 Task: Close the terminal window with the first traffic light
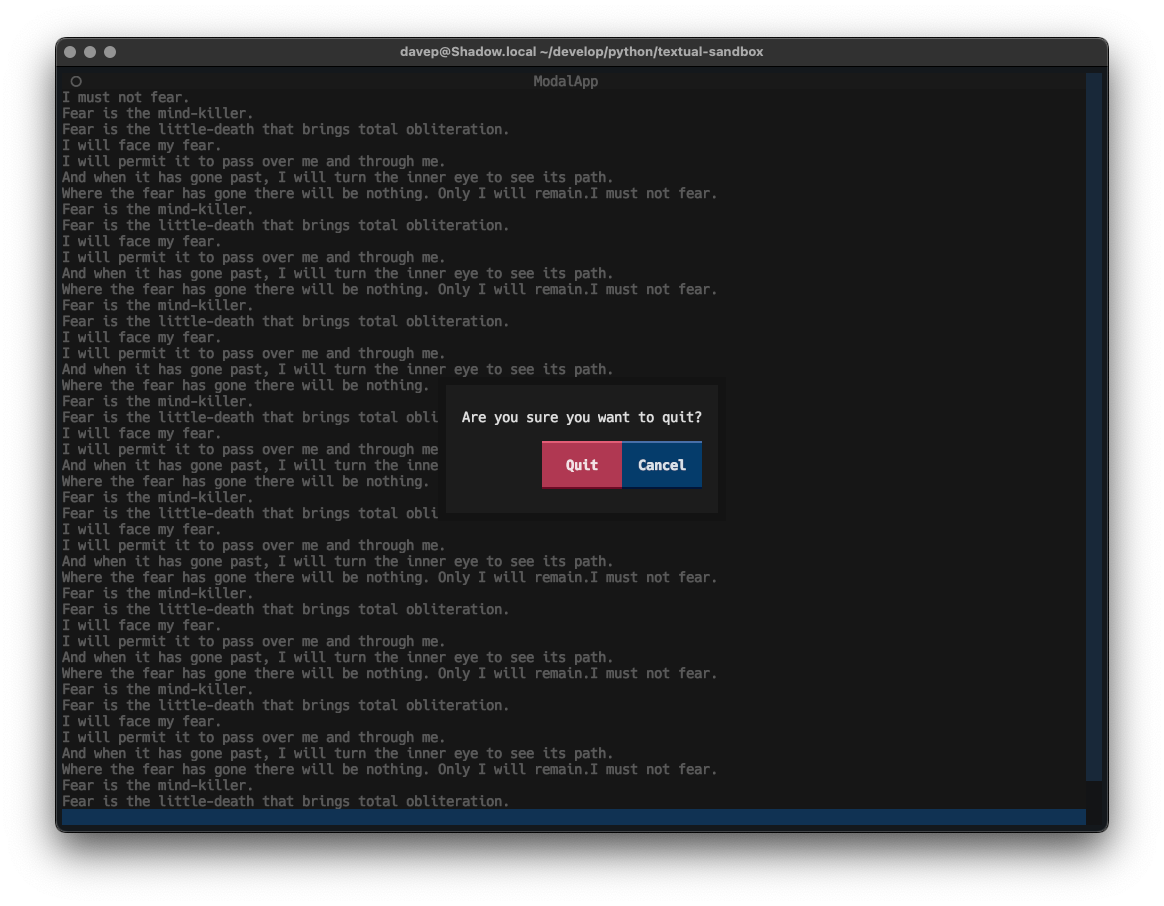(71, 52)
